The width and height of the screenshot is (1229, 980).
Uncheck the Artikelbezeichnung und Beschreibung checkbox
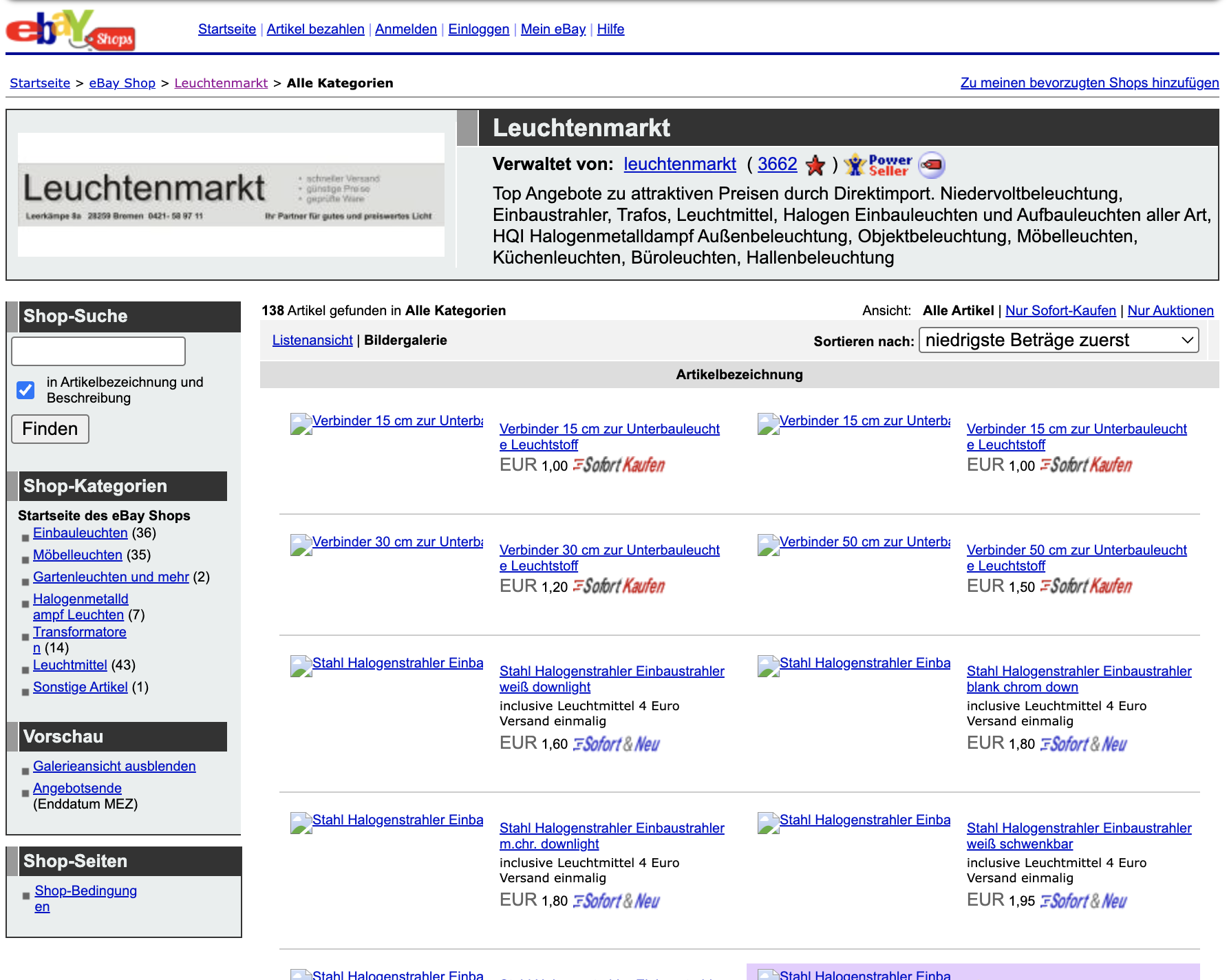point(25,390)
